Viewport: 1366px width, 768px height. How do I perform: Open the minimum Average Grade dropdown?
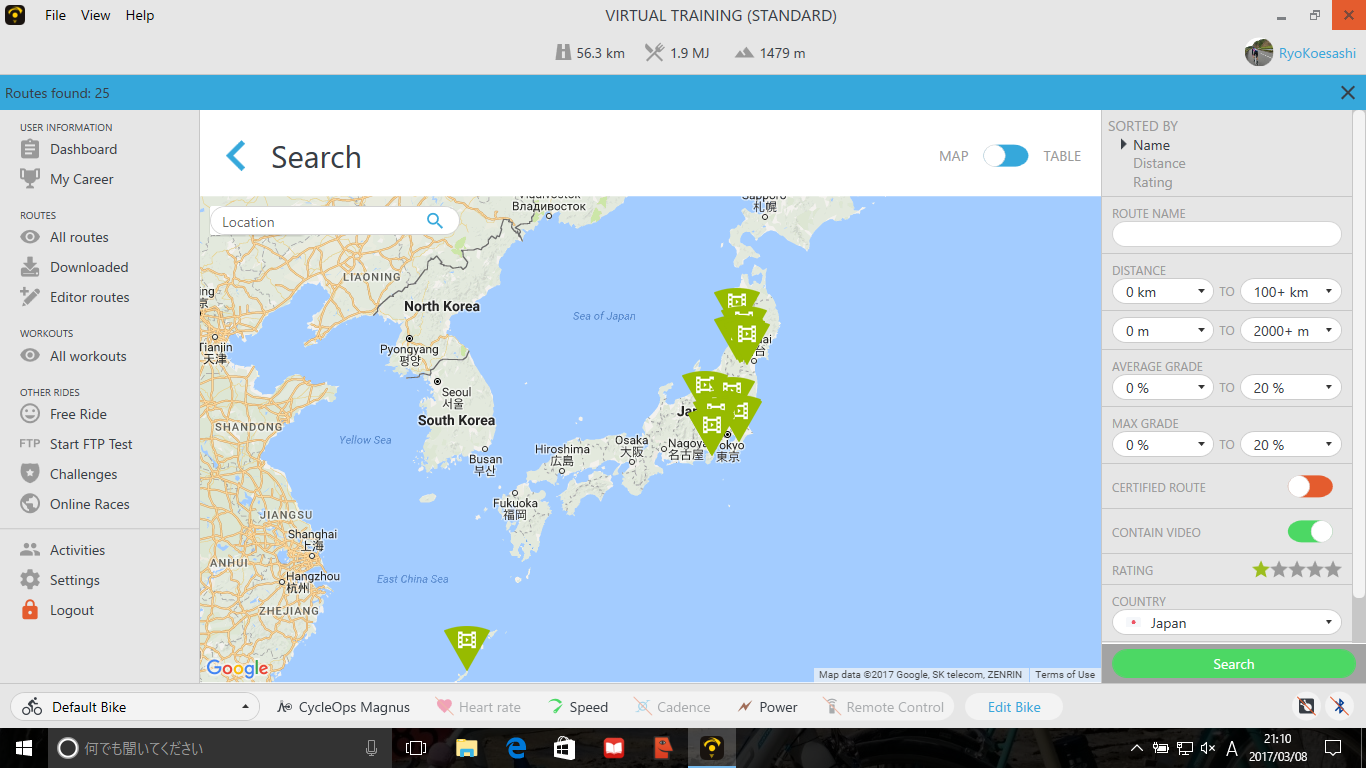pyautogui.click(x=1162, y=388)
